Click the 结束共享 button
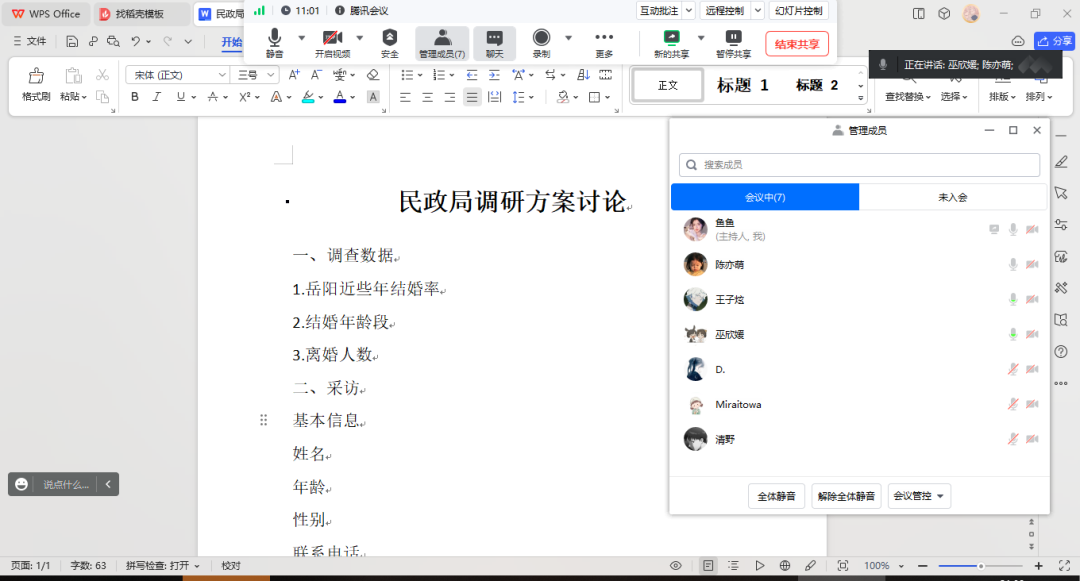The height and width of the screenshot is (581, 1080). (x=797, y=44)
